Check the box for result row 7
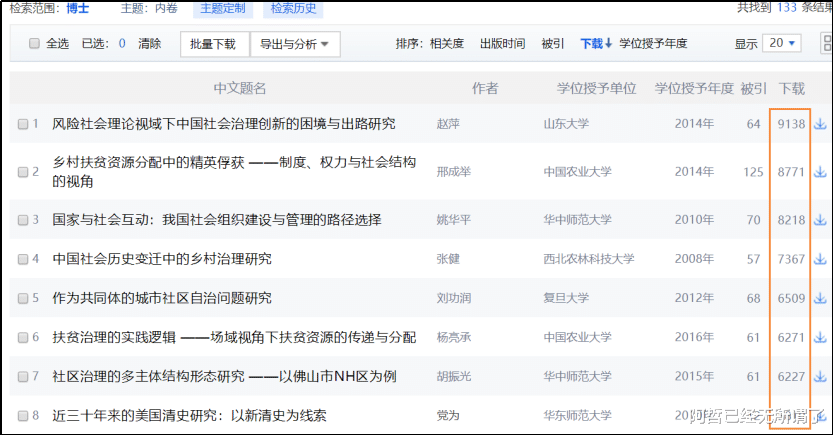Image resolution: width=833 pixels, height=435 pixels. 23,377
